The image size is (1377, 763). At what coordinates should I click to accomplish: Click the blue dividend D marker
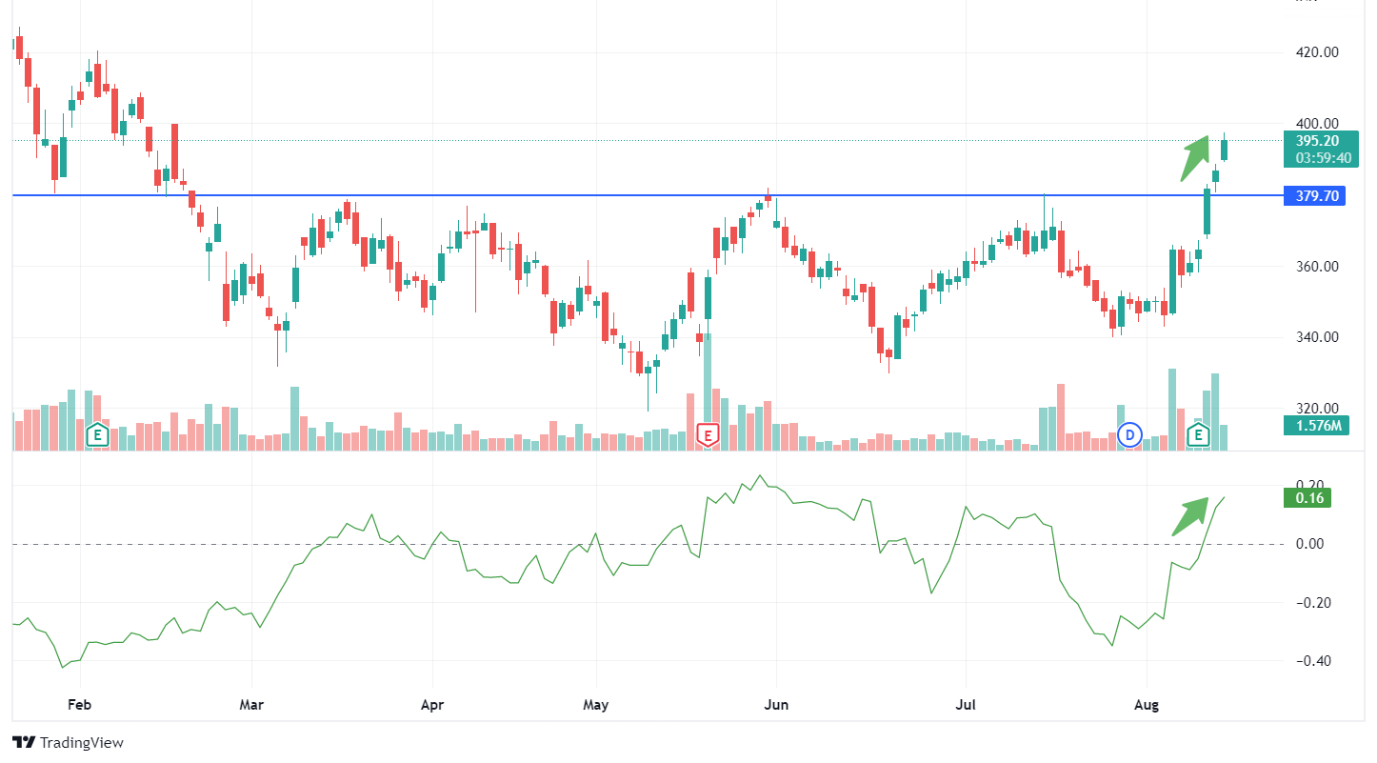(1130, 434)
